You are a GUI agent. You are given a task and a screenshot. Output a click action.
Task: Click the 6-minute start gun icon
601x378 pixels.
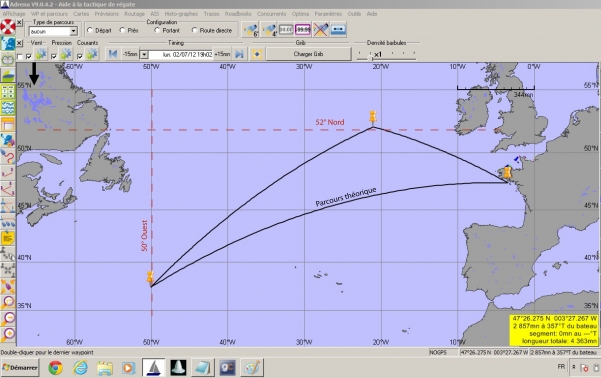(251, 30)
